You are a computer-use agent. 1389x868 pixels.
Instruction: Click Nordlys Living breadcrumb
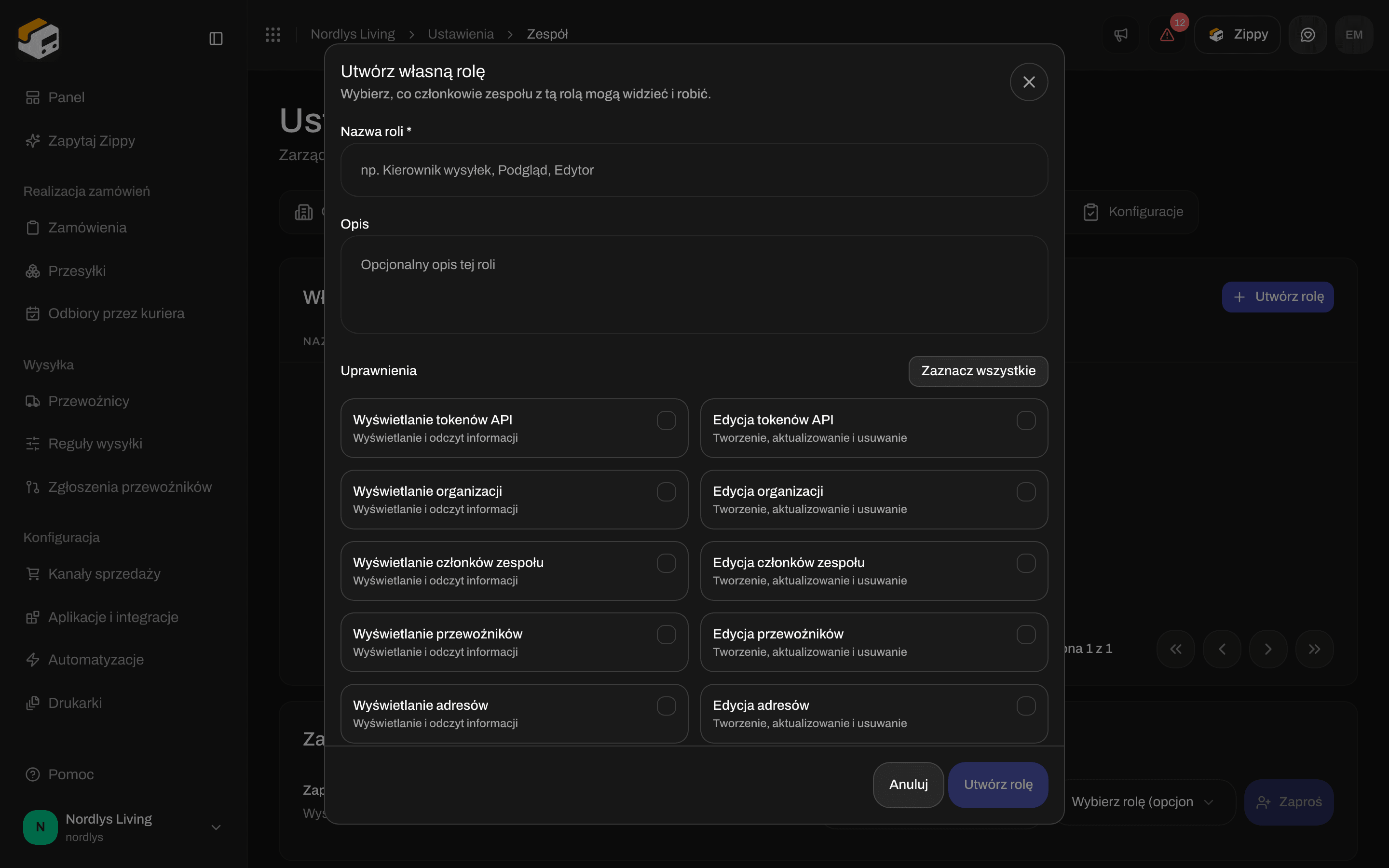point(353,34)
